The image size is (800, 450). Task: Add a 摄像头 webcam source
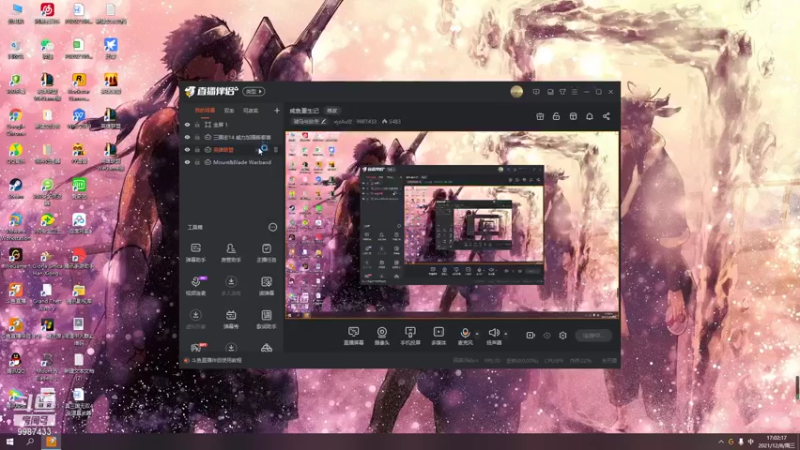pyautogui.click(x=382, y=336)
